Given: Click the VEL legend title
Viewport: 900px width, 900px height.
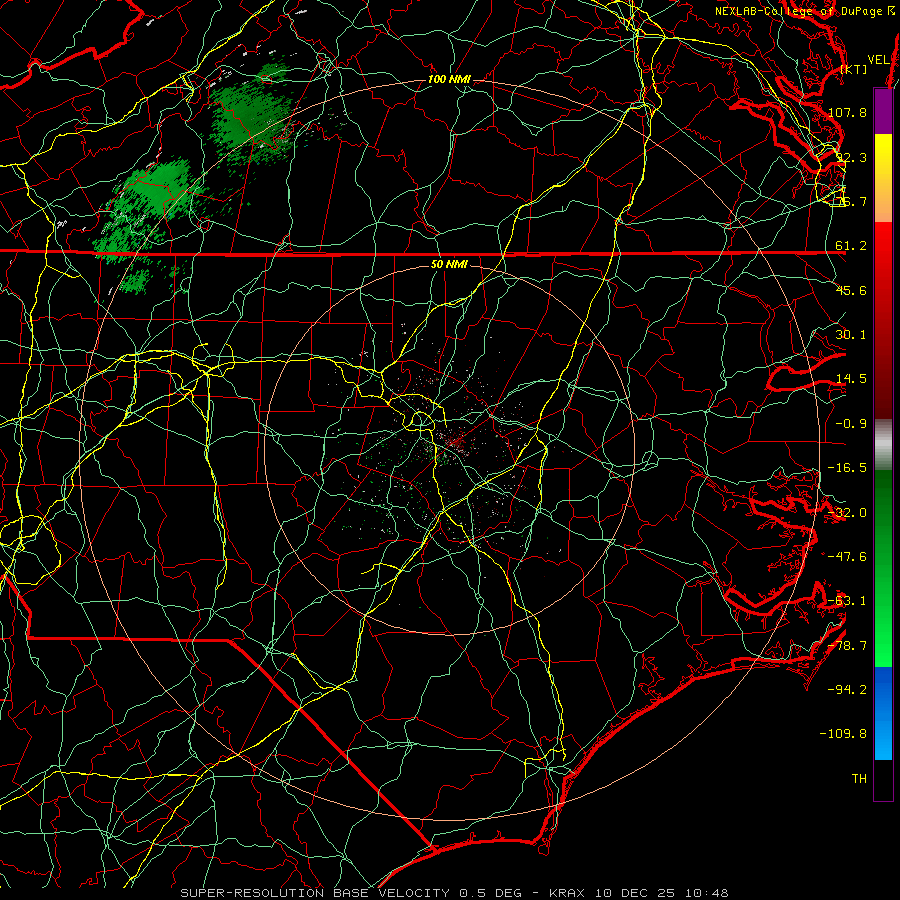Looking at the screenshot, I should coord(878,60).
